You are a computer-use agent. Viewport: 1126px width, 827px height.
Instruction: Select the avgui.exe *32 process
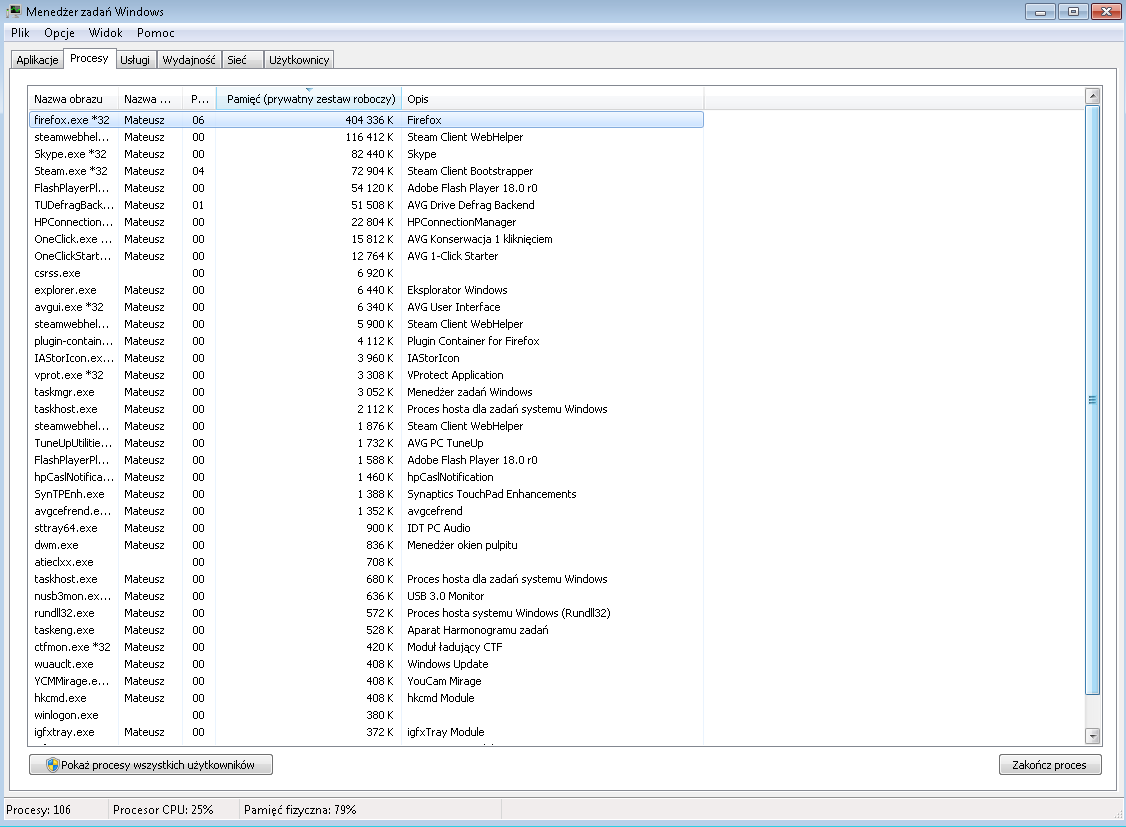366,307
